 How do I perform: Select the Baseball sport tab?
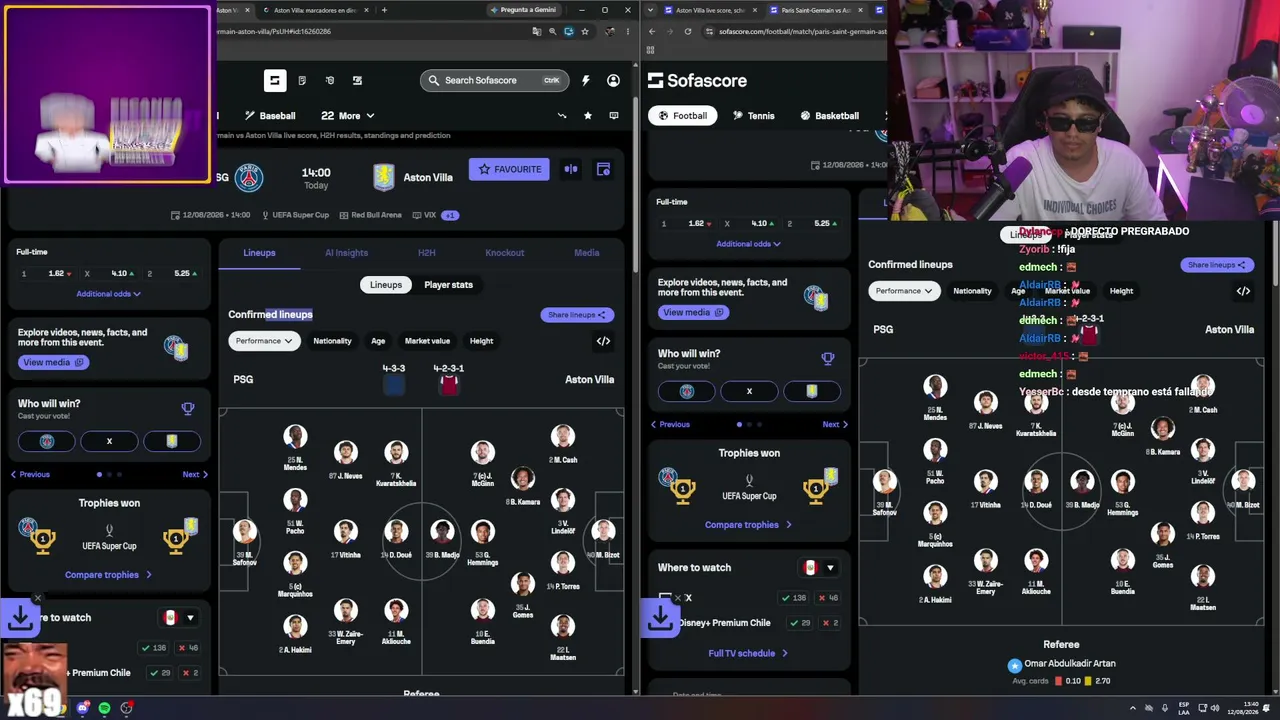(269, 116)
